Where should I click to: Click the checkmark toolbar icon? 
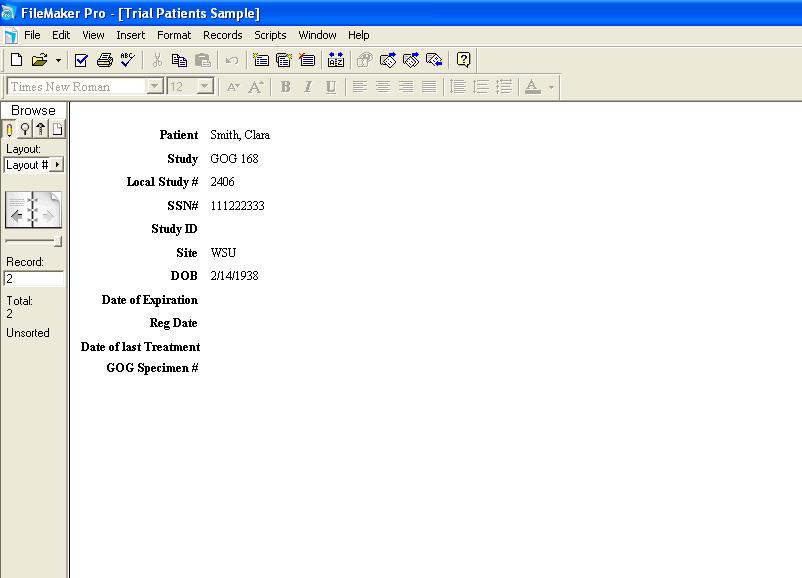pyautogui.click(x=81, y=60)
